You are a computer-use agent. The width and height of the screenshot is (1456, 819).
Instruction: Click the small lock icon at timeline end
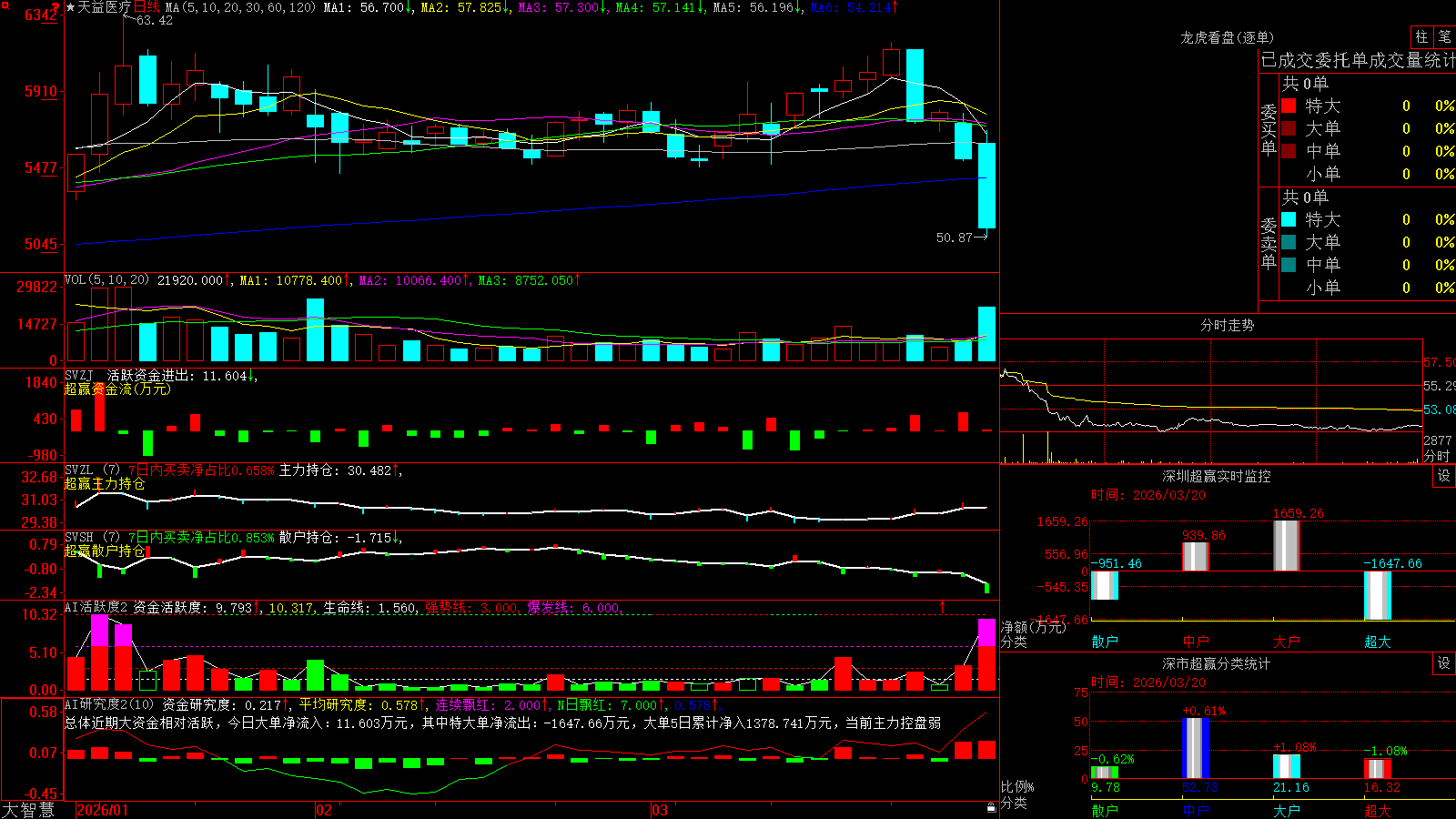click(x=992, y=807)
